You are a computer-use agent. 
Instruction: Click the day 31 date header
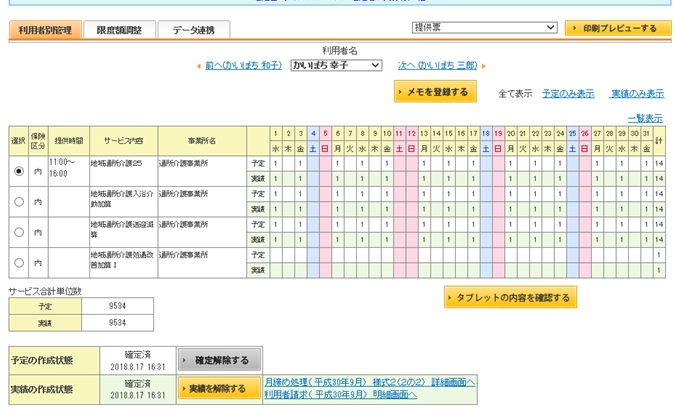pyautogui.click(x=646, y=133)
